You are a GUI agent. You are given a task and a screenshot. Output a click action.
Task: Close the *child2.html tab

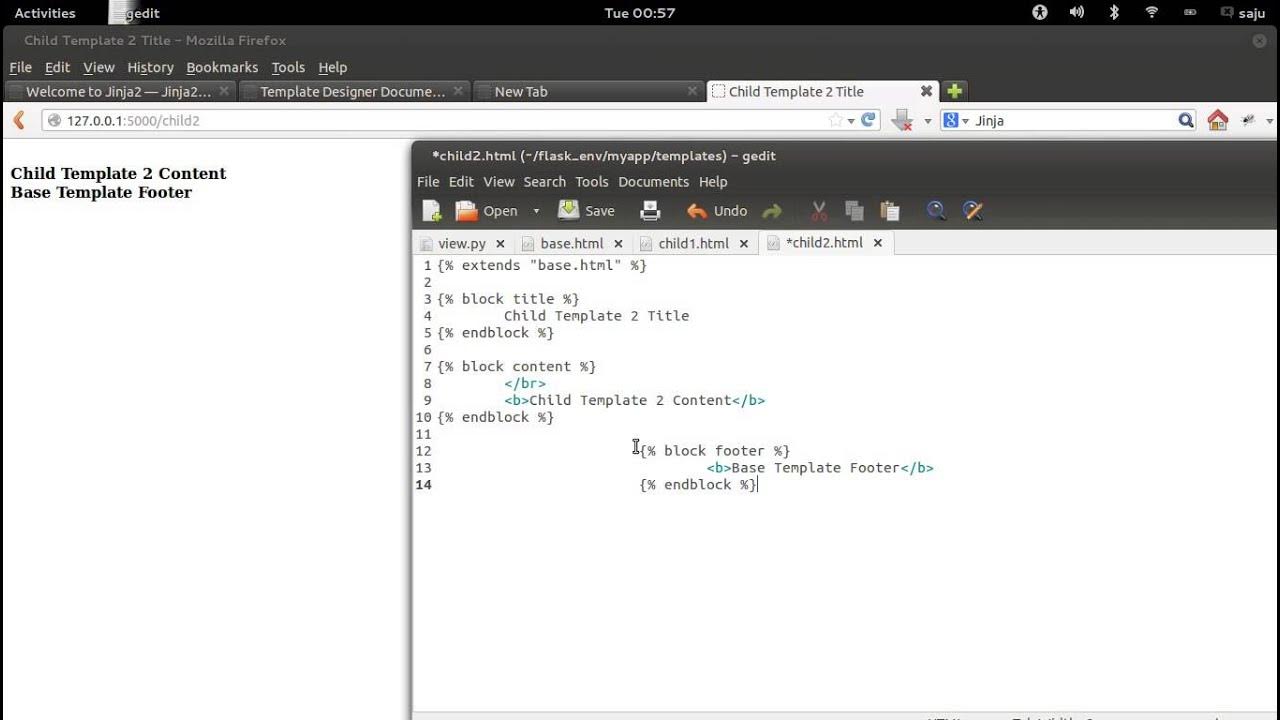tap(878, 243)
